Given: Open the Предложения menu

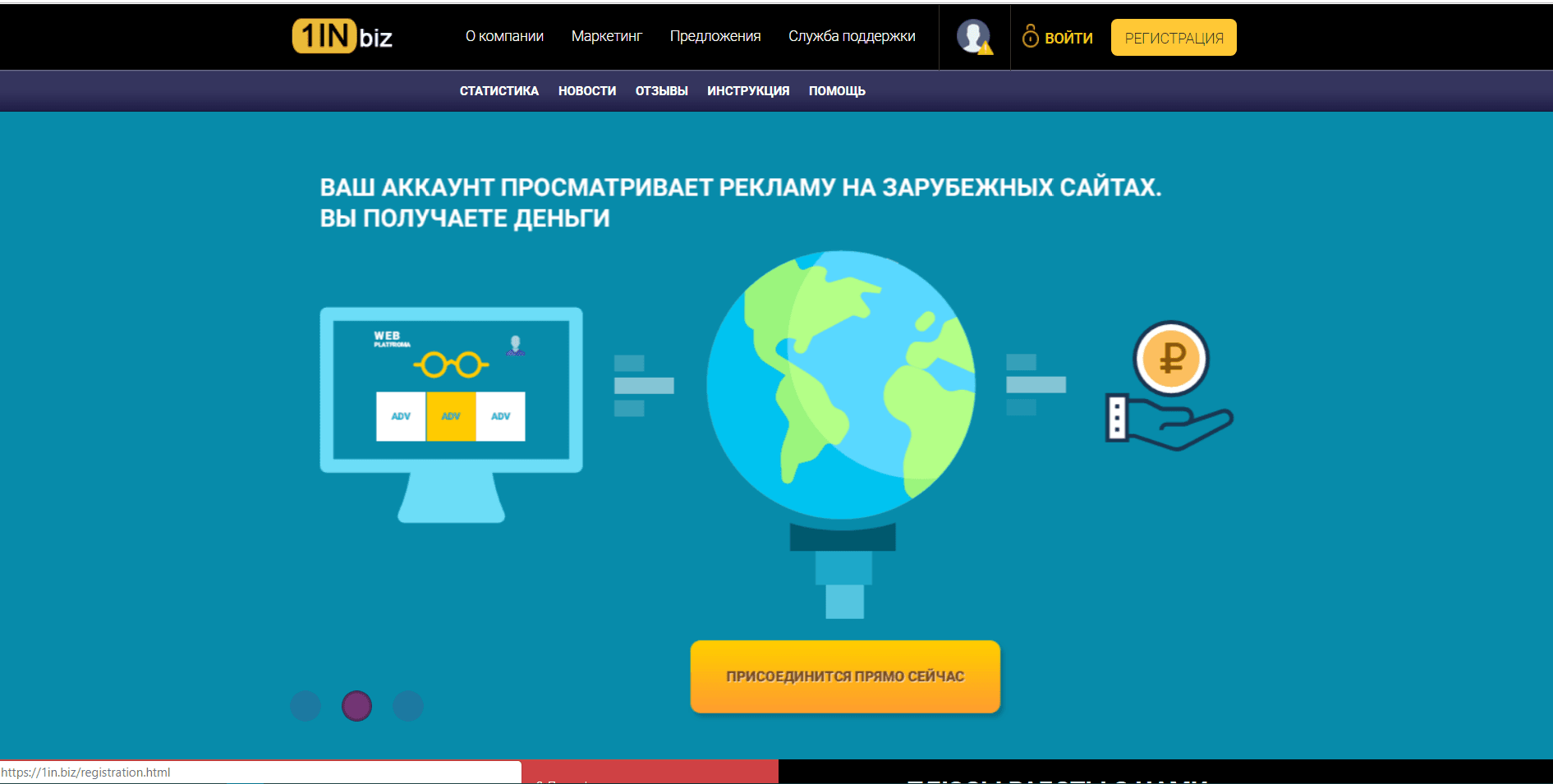Looking at the screenshot, I should 715,36.
